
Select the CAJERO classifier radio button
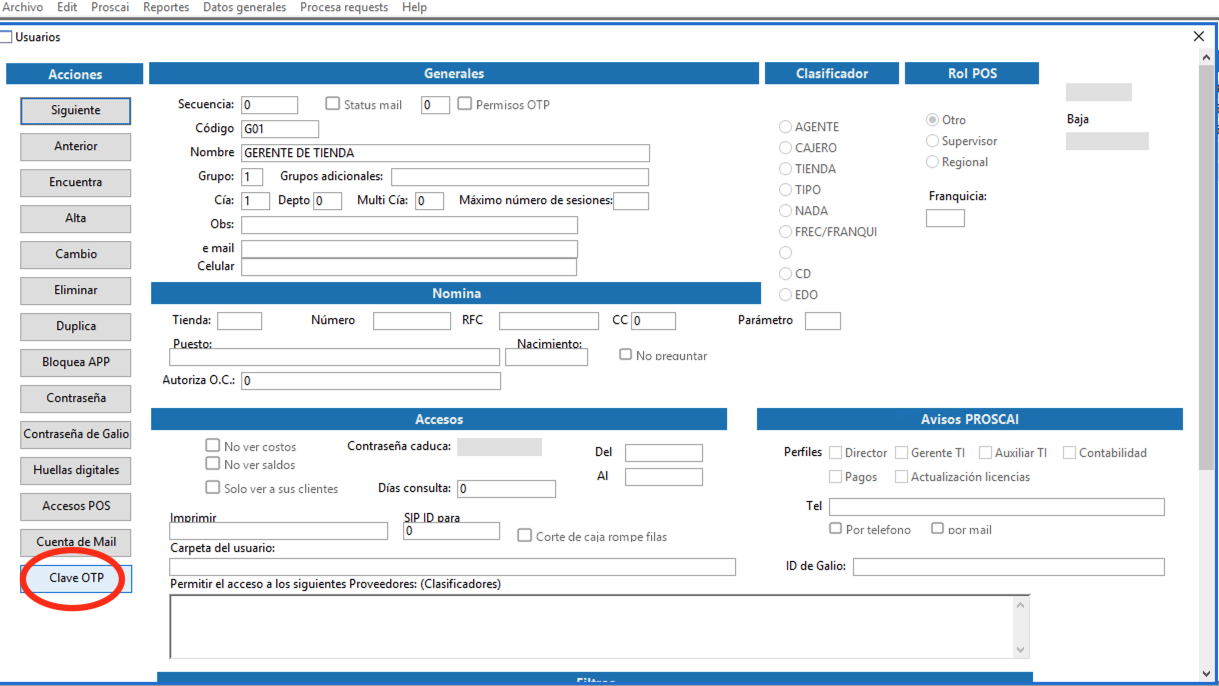click(786, 148)
